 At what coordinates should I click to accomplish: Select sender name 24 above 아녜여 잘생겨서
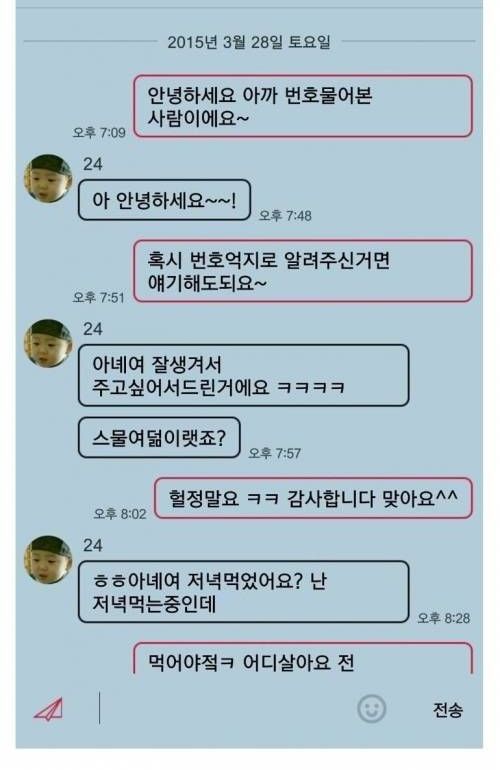[92, 329]
